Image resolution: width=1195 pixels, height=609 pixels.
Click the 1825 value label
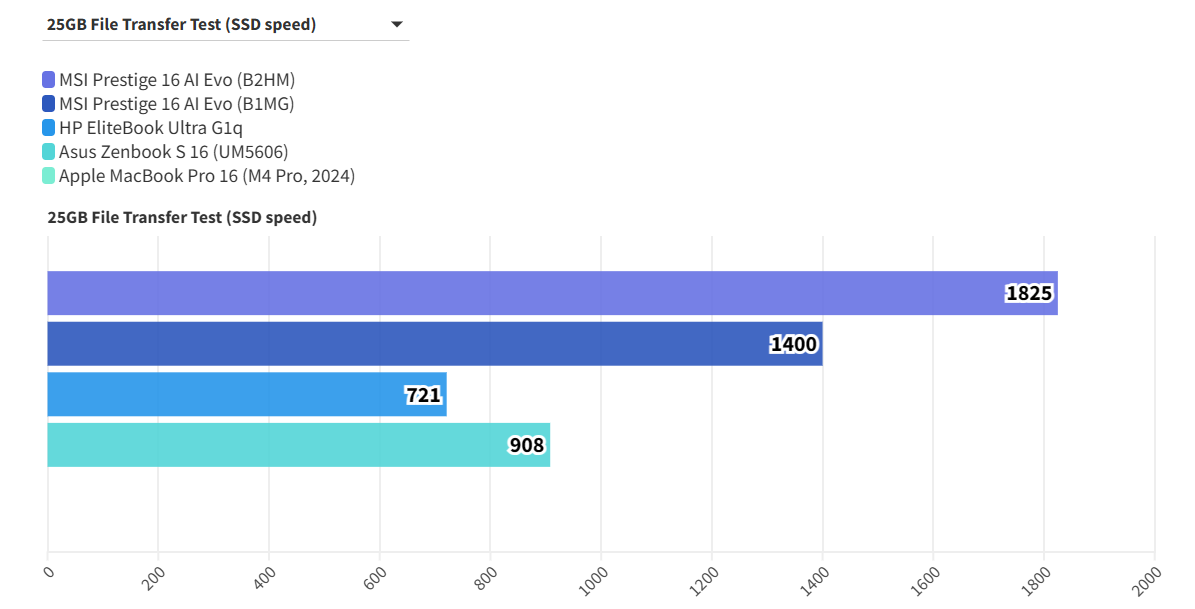1029,294
